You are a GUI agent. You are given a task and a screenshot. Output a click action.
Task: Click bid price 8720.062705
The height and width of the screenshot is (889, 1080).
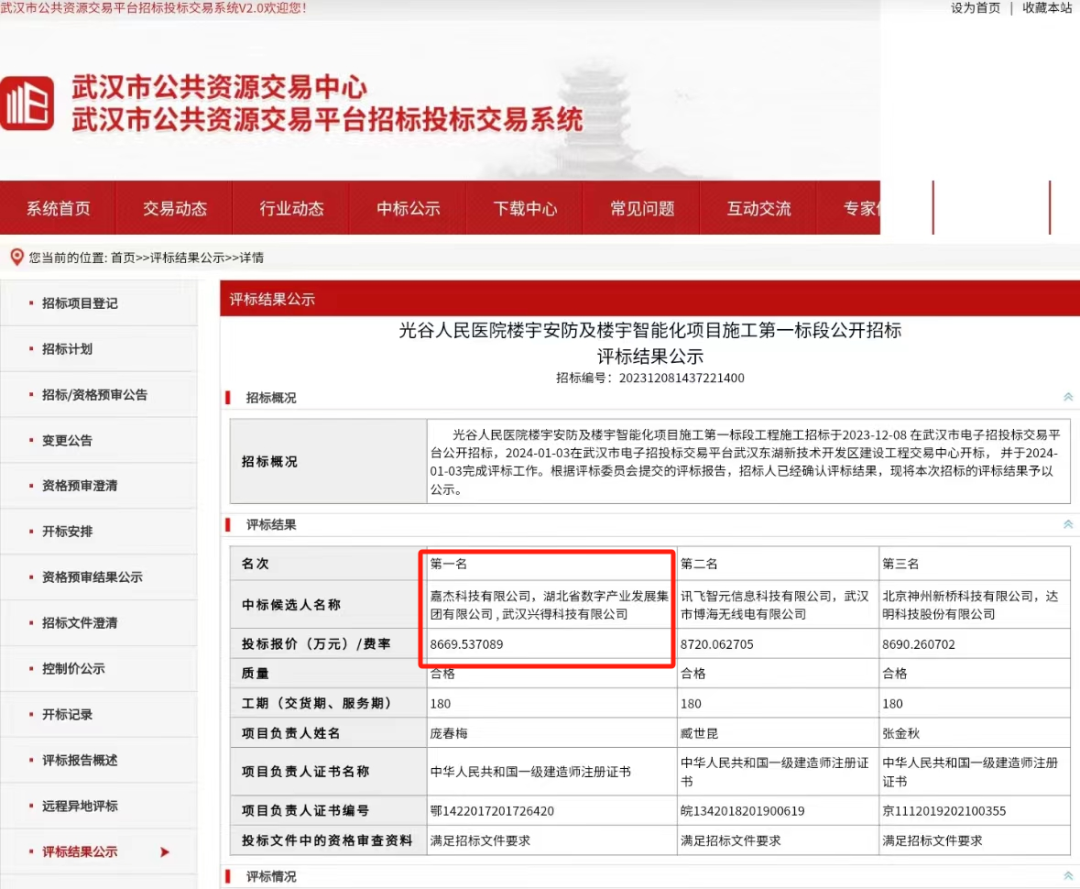tap(717, 645)
